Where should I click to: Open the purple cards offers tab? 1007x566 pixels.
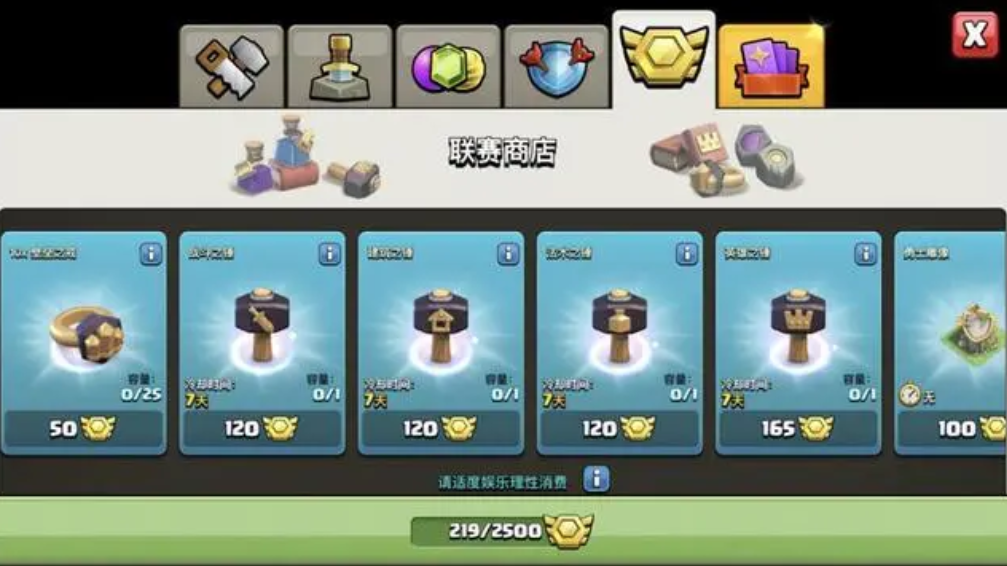[x=771, y=67]
